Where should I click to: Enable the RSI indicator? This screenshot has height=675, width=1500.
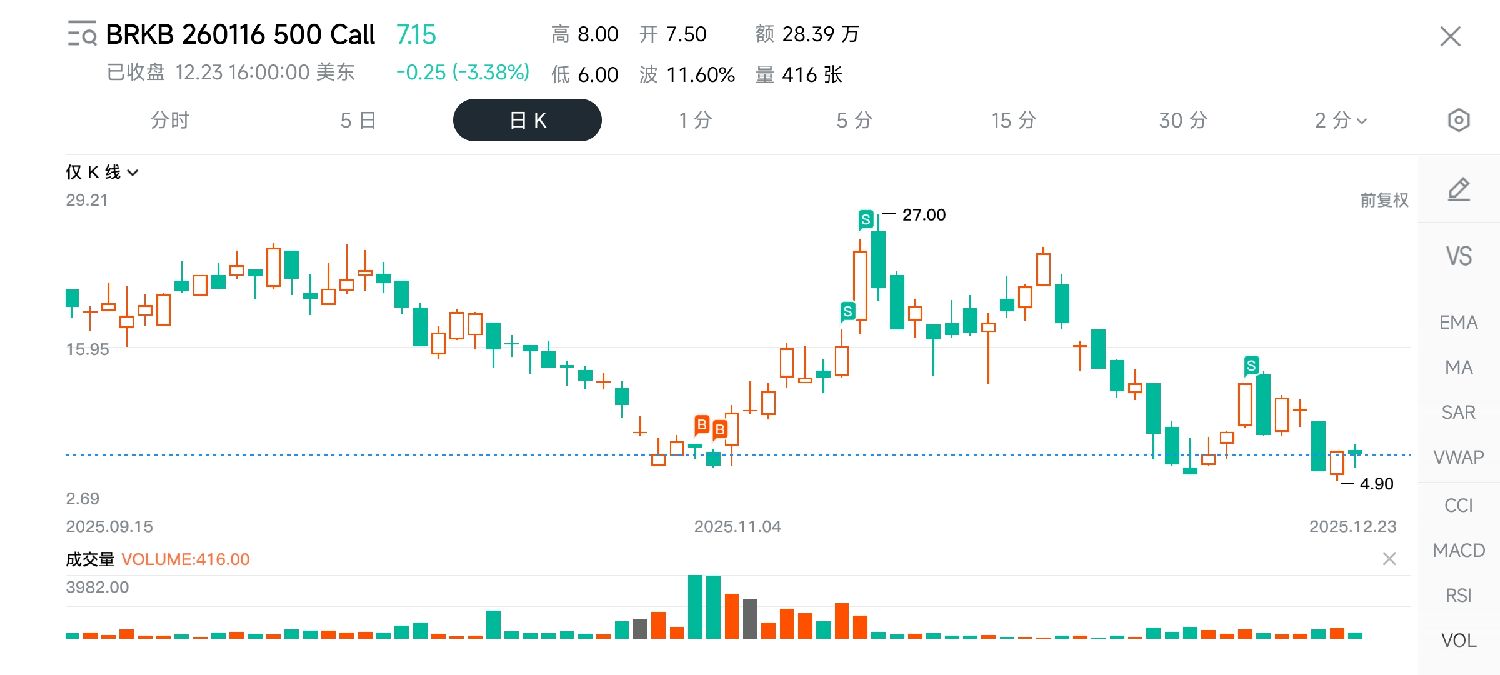tap(1458, 595)
